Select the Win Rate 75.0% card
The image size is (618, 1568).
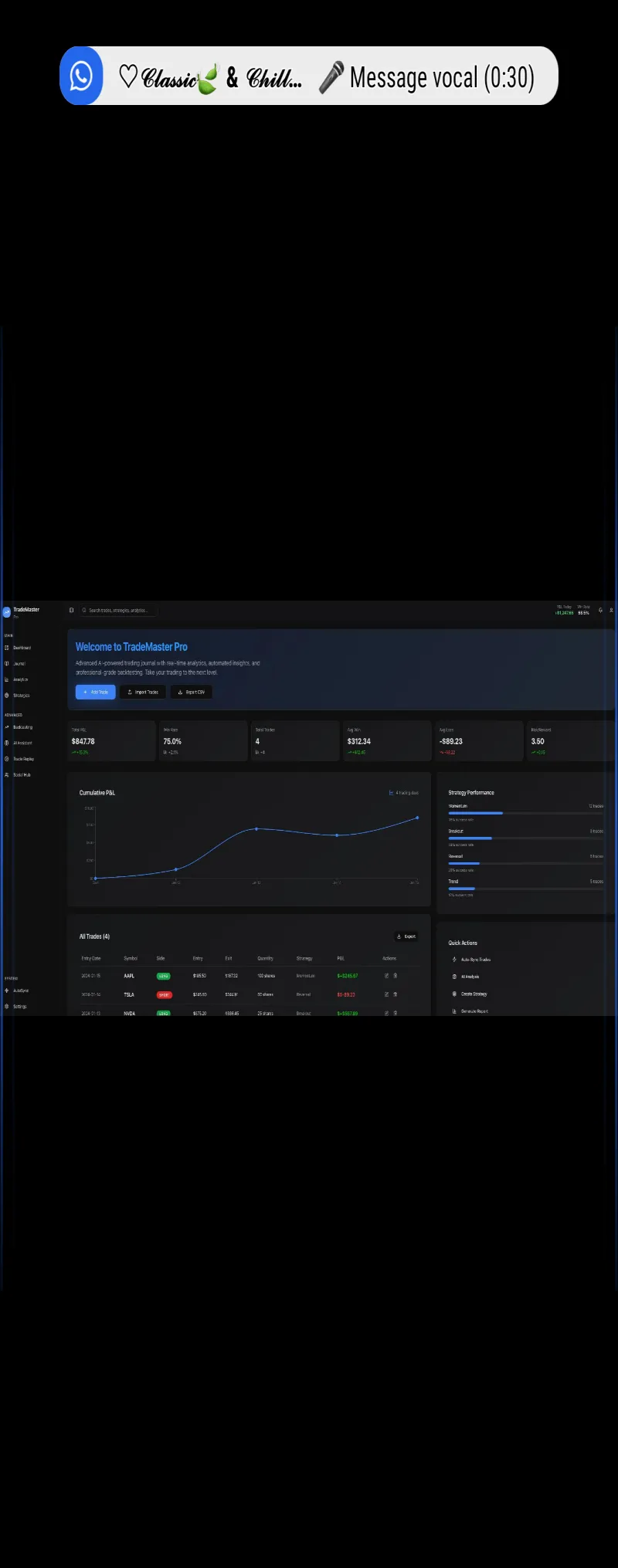(203, 741)
